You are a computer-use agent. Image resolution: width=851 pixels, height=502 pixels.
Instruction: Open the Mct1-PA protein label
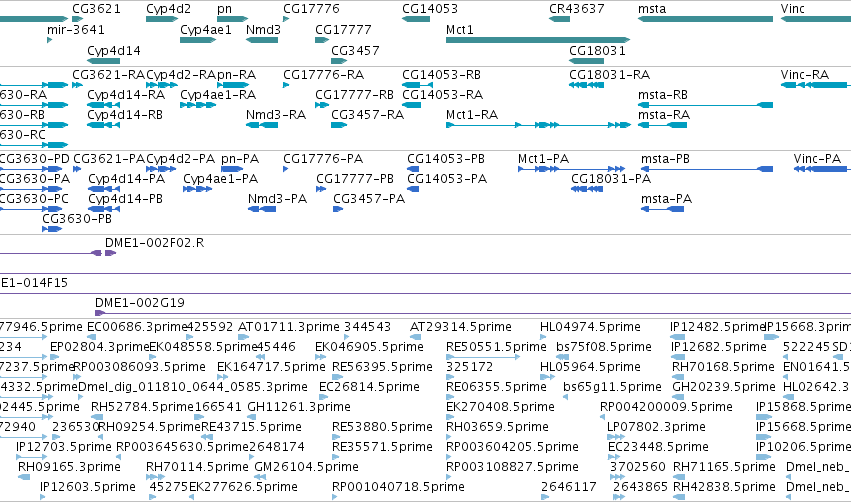click(543, 158)
